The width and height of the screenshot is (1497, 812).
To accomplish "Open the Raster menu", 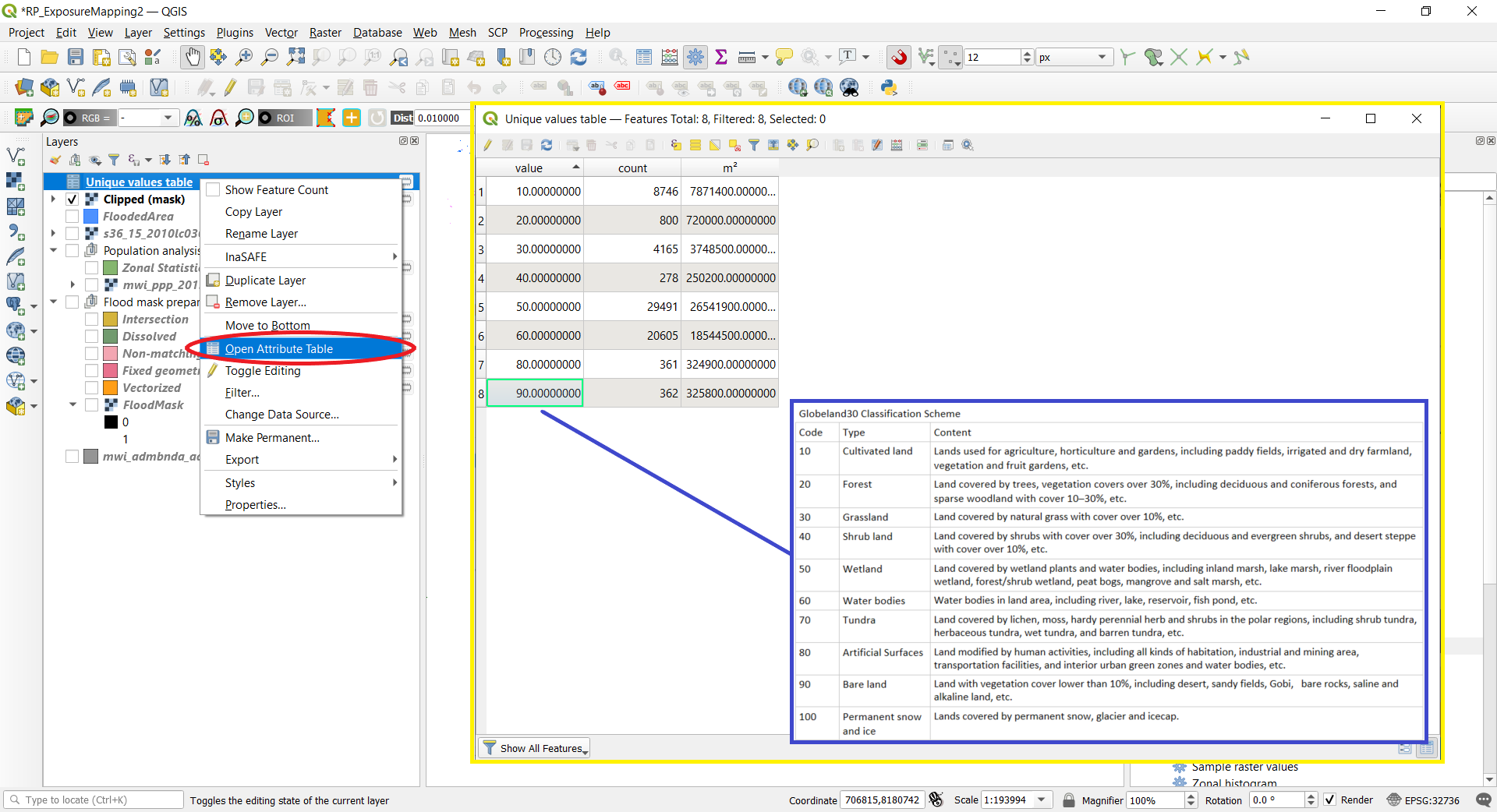I will [x=325, y=33].
